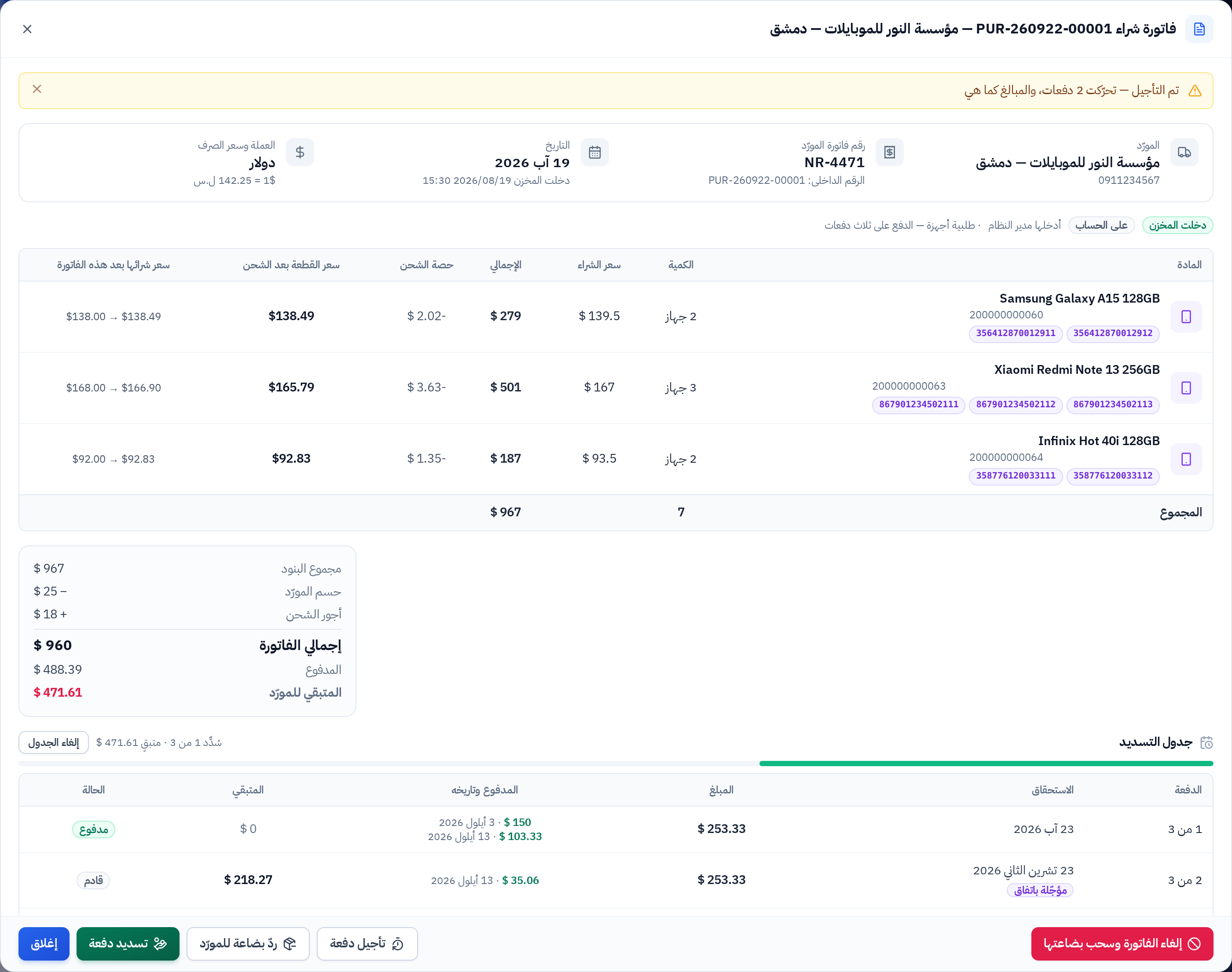
Task: Click IMEI tag 358776120033111
Action: 1016,476
